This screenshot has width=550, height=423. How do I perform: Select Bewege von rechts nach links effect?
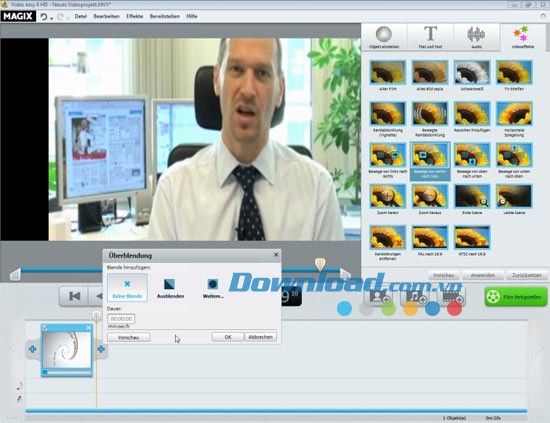(430, 161)
